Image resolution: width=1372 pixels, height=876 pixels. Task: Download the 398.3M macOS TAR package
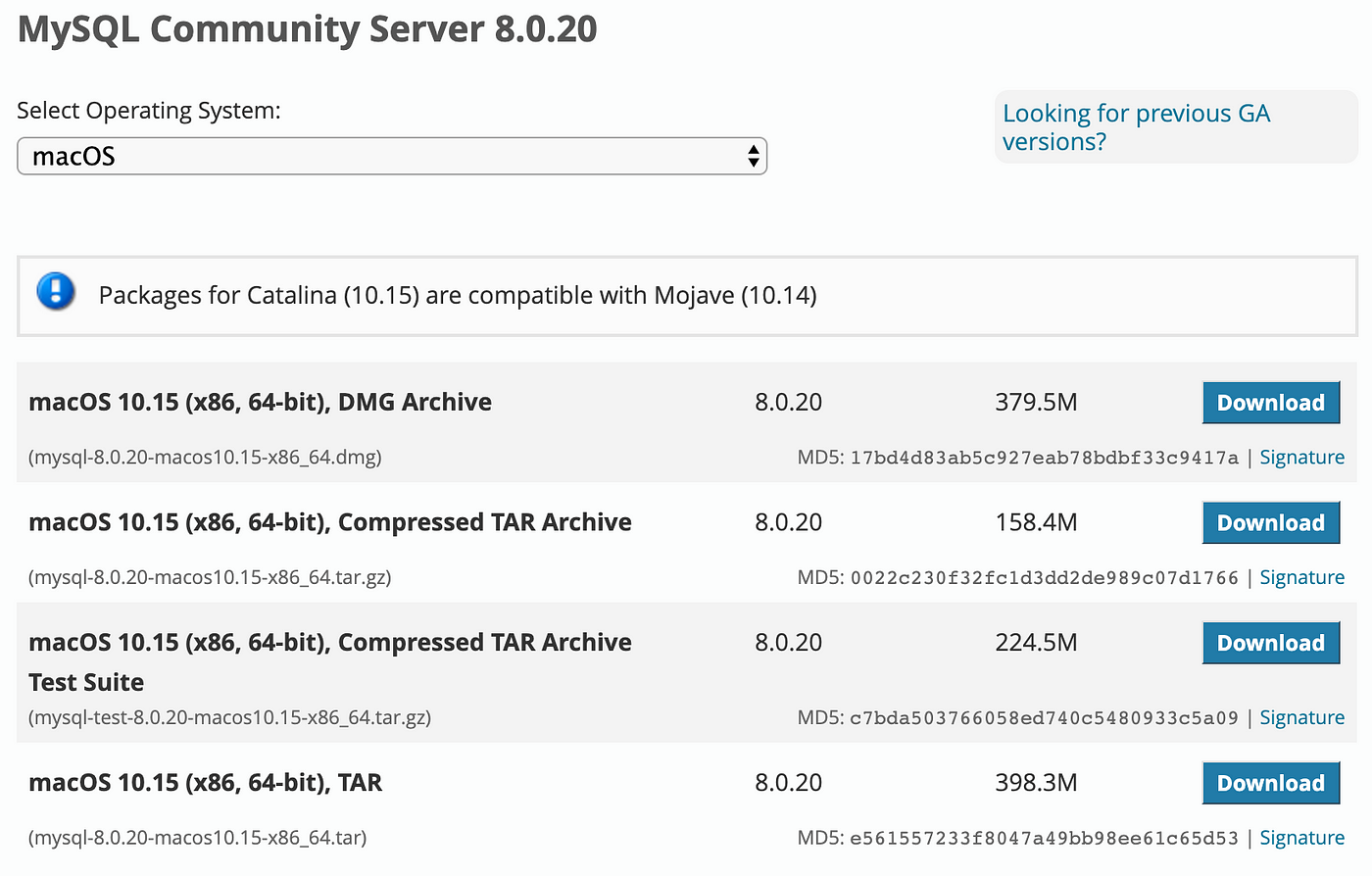click(1270, 783)
